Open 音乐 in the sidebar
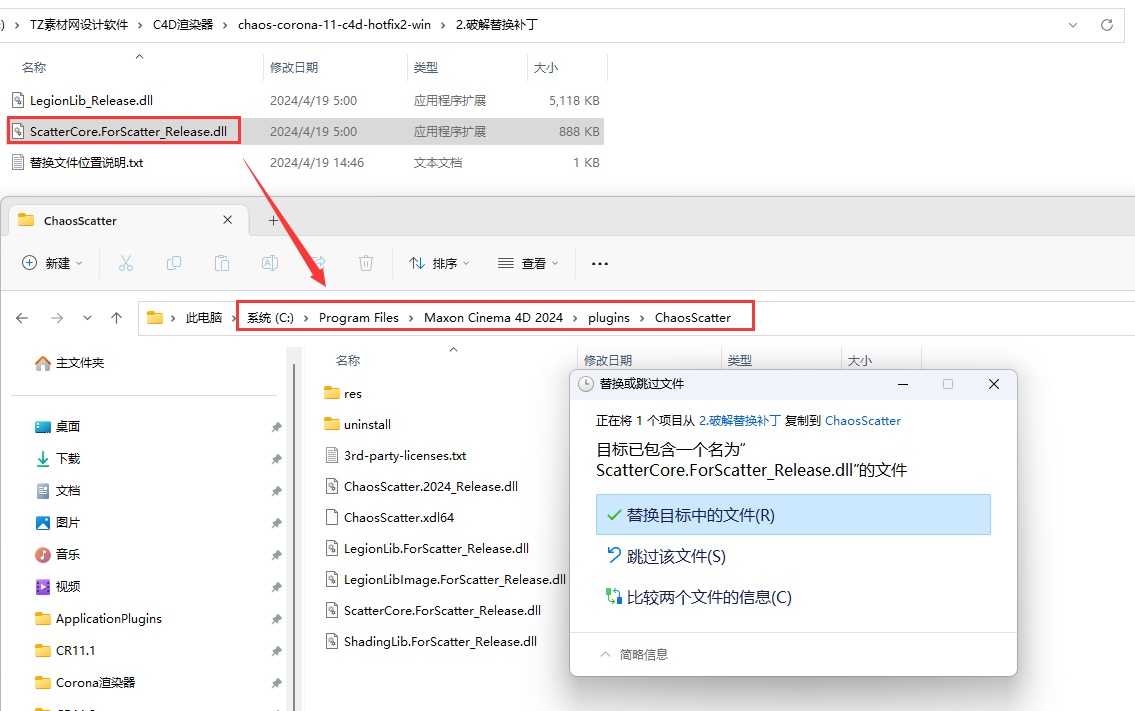Image resolution: width=1135 pixels, height=711 pixels. coord(58,554)
